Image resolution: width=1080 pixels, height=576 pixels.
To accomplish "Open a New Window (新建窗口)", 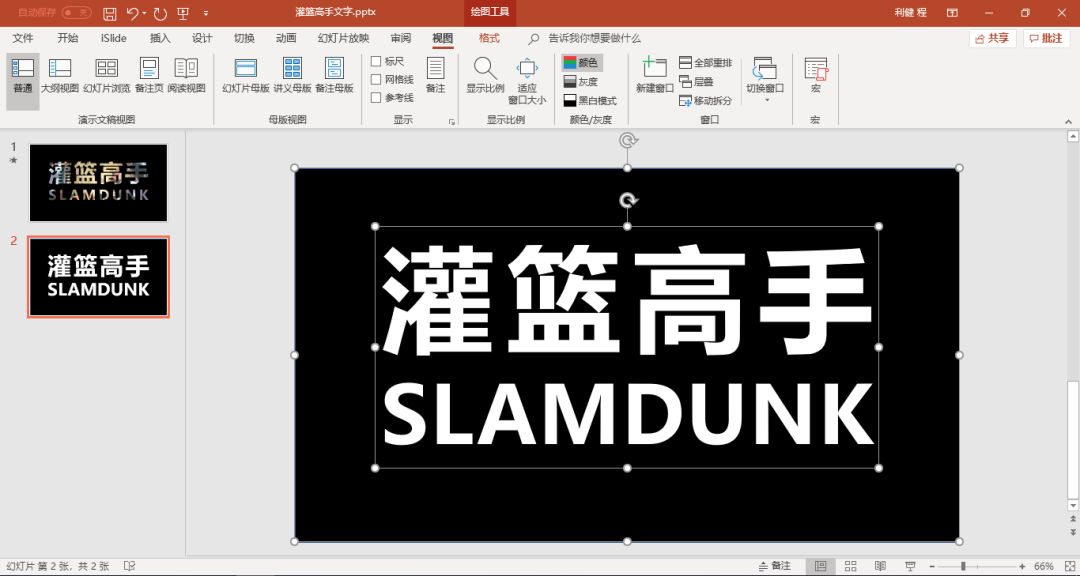I will coord(655,69).
